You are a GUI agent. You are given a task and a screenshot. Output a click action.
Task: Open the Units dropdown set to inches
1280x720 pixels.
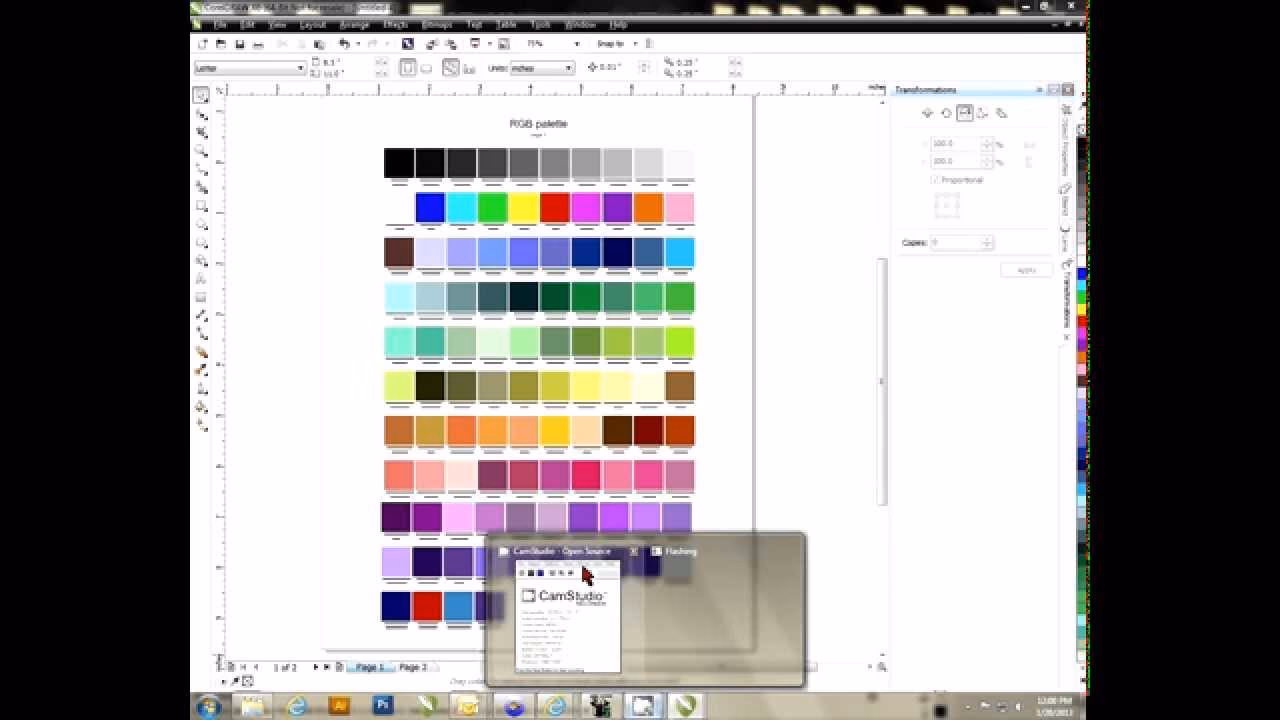(x=568, y=68)
